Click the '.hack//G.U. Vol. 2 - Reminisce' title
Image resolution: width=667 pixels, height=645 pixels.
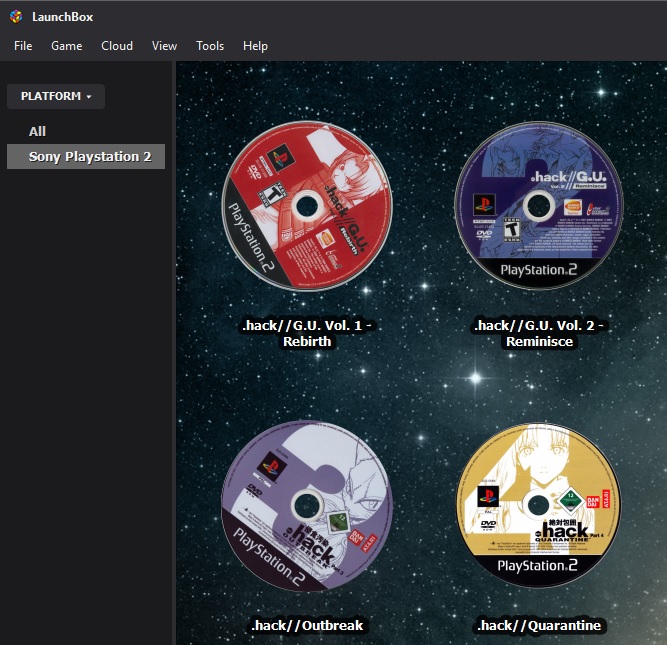(x=539, y=333)
